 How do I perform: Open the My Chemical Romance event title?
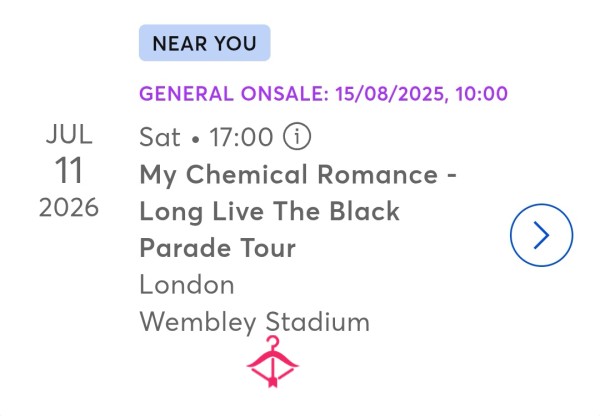298,175
